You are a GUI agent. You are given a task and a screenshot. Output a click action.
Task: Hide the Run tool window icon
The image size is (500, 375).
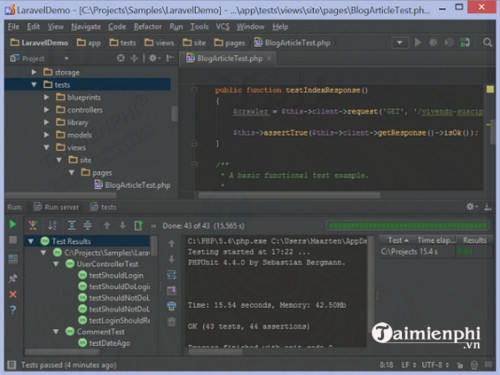[488, 207]
